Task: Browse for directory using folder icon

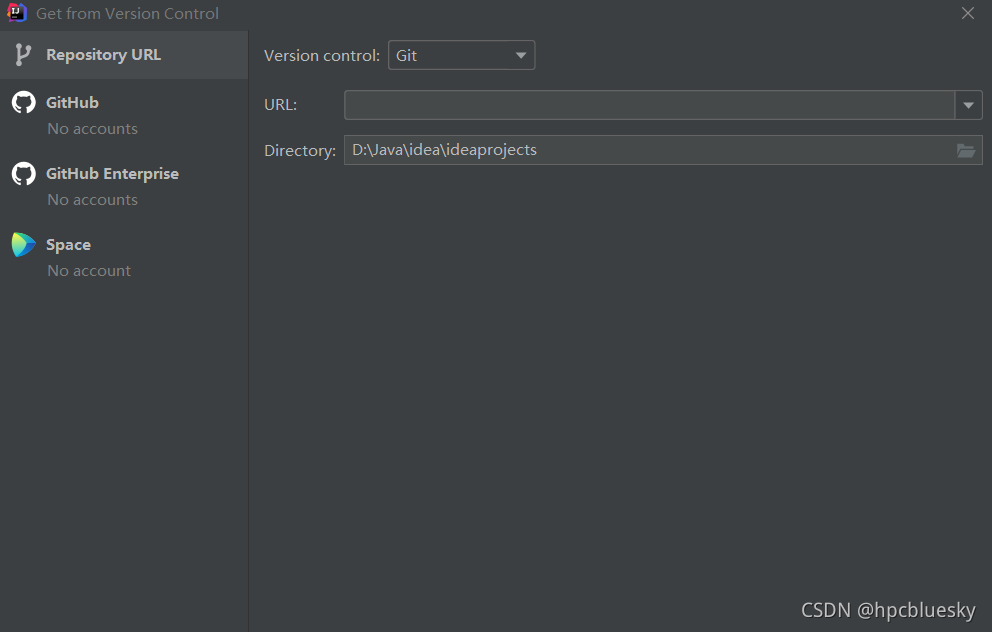Action: tap(965, 151)
